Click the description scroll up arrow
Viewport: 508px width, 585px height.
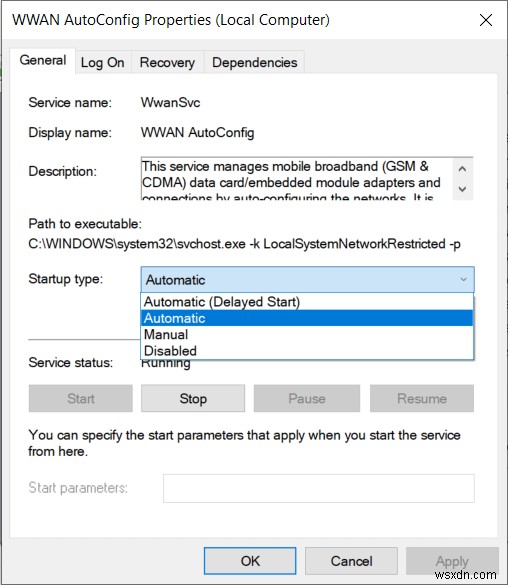click(462, 169)
